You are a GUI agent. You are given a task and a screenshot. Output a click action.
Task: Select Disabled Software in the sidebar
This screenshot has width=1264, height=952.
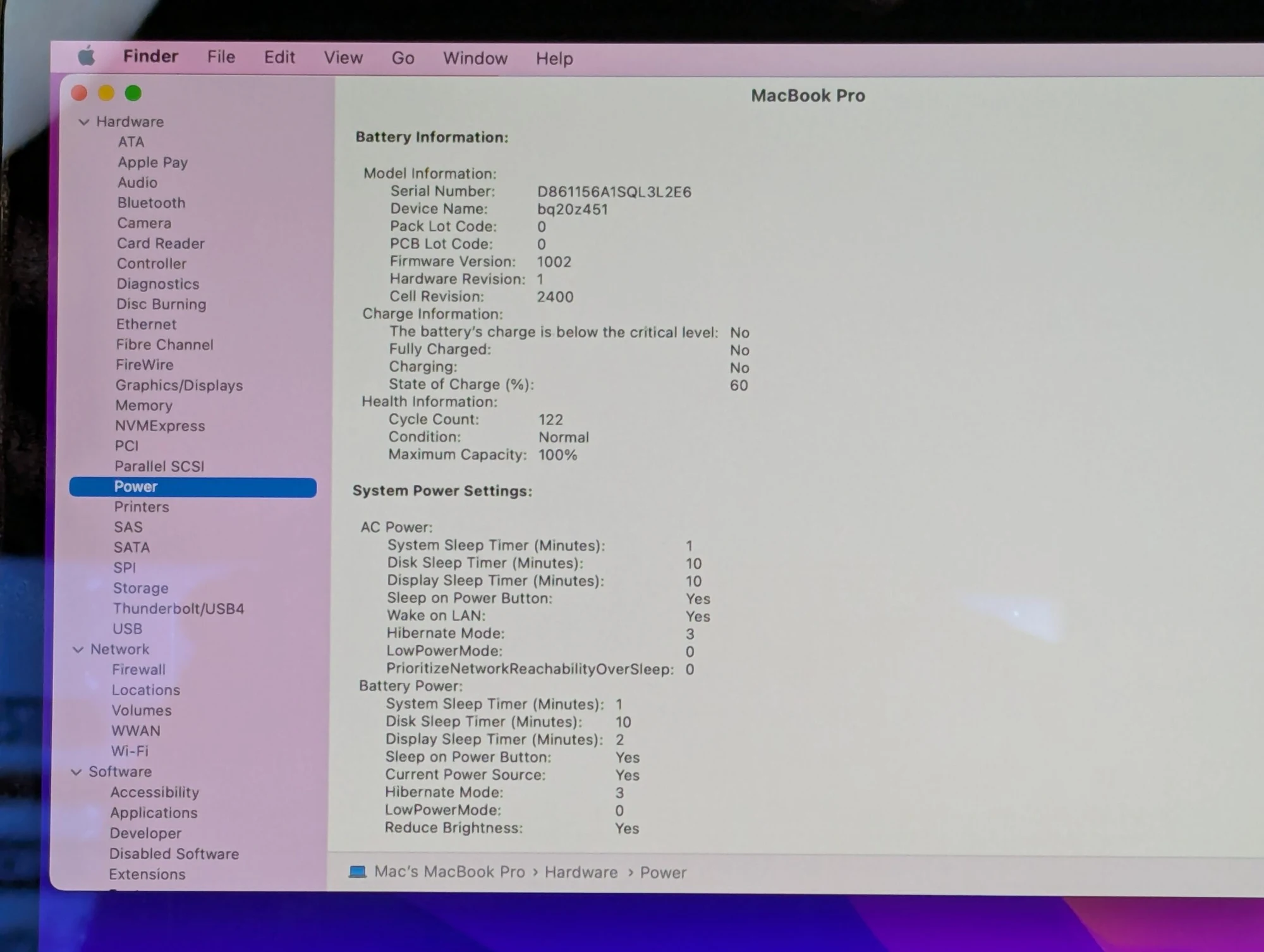174,854
